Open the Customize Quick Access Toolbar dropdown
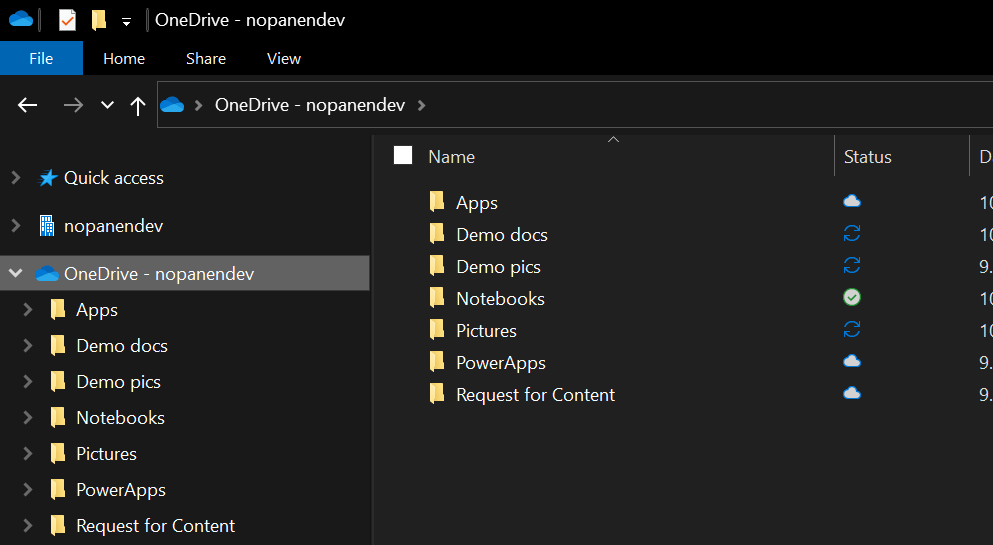 [126, 21]
